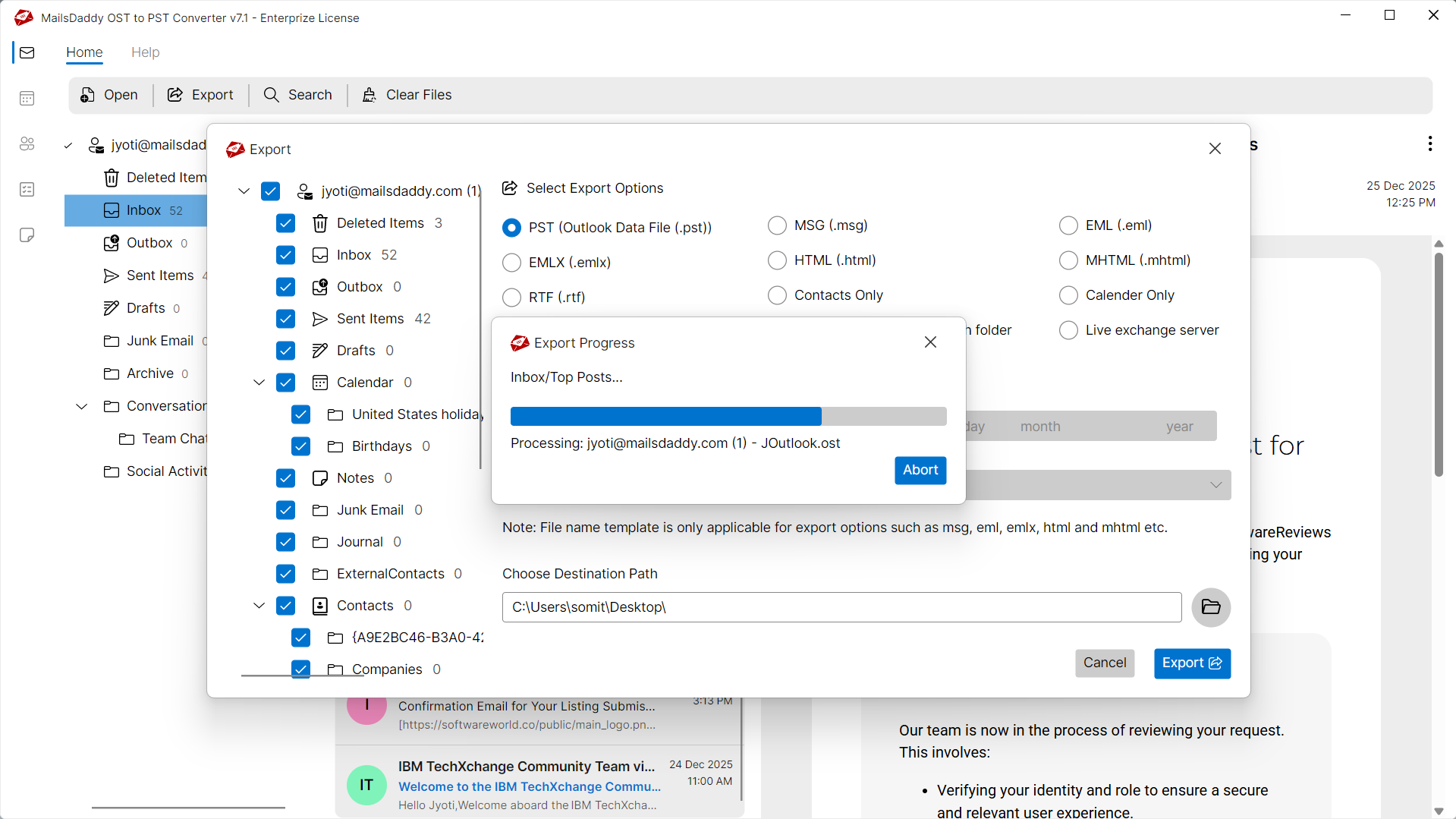Uncheck the Sent Items checkbox
This screenshot has width=1456, height=819.
286,319
